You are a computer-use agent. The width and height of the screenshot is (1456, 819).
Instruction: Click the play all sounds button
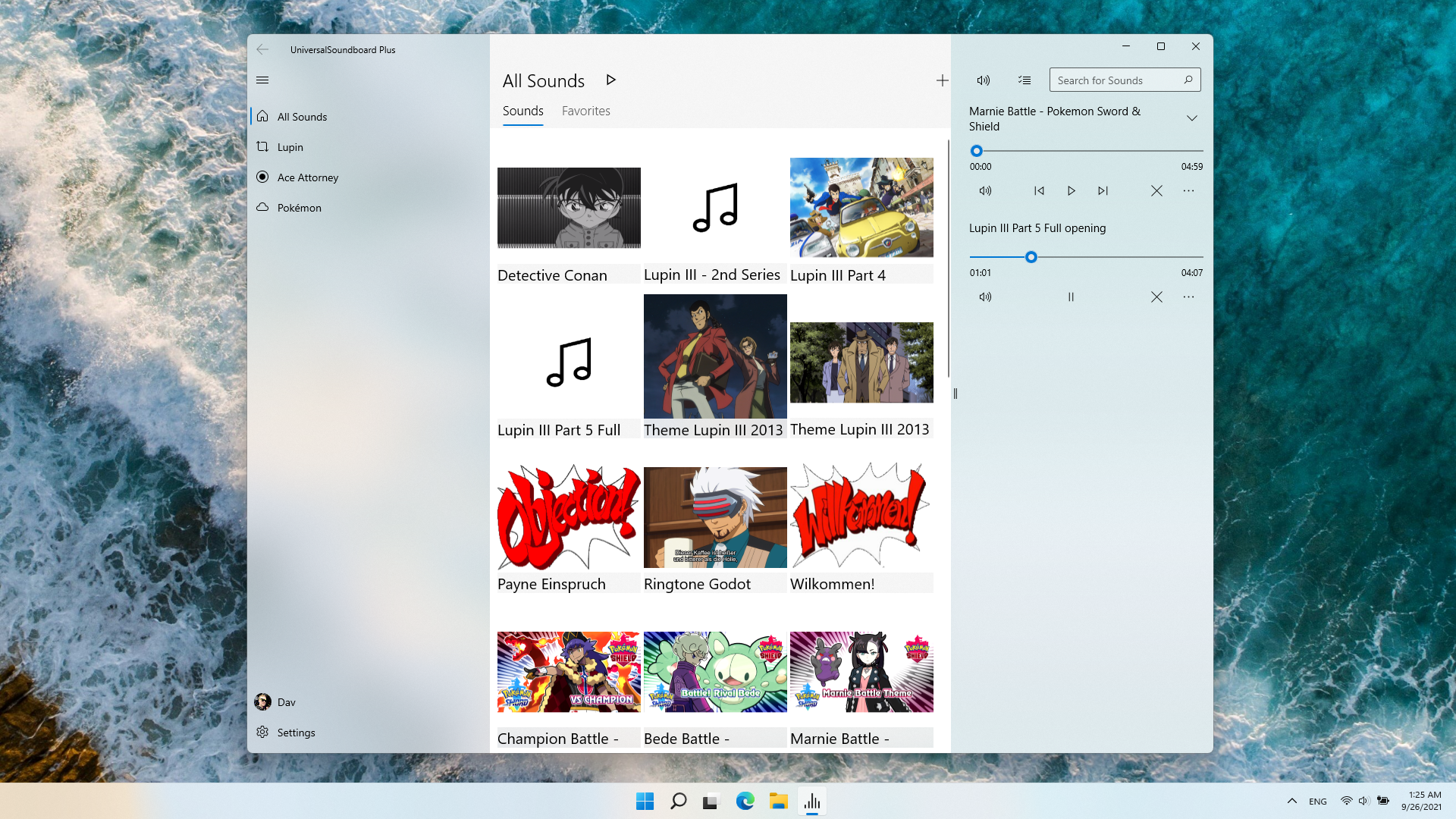[x=612, y=80]
